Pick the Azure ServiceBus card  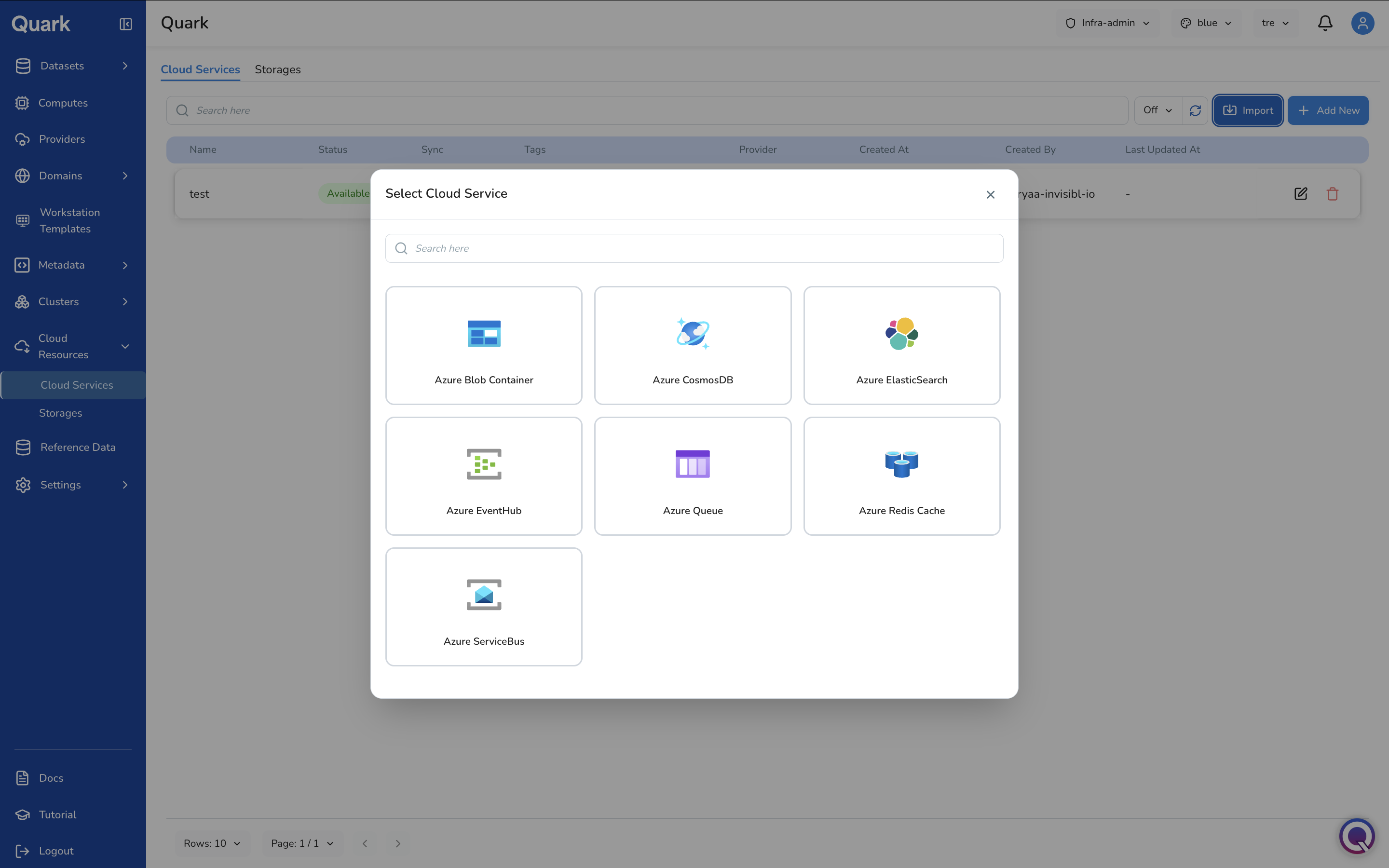pyautogui.click(x=483, y=607)
